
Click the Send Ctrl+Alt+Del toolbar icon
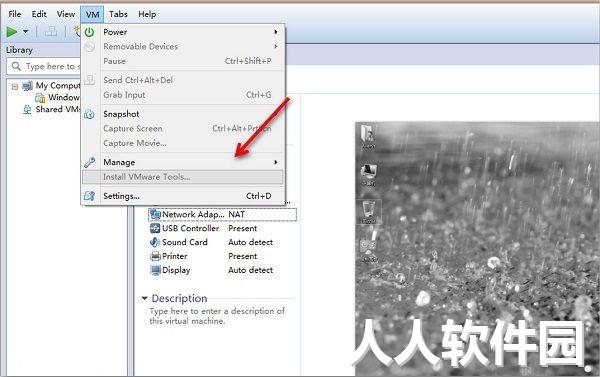pos(51,32)
